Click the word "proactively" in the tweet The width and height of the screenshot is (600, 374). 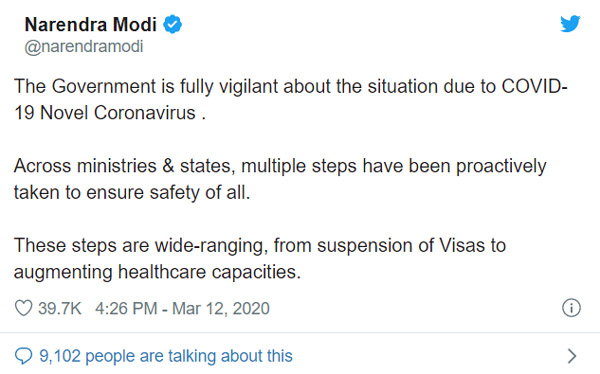pyautogui.click(x=501, y=167)
